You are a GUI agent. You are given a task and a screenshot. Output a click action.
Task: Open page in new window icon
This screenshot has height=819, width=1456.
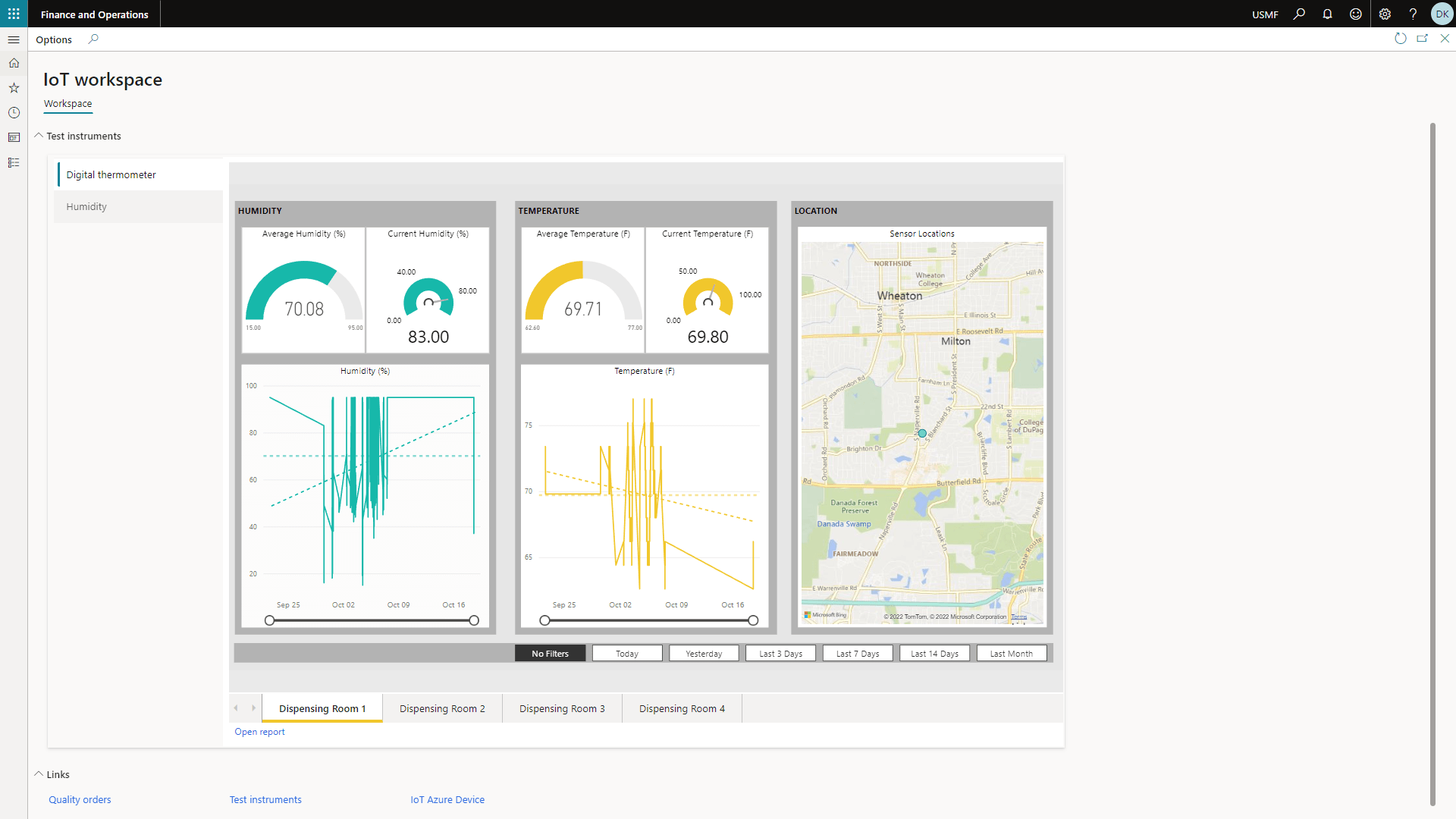click(x=1422, y=39)
